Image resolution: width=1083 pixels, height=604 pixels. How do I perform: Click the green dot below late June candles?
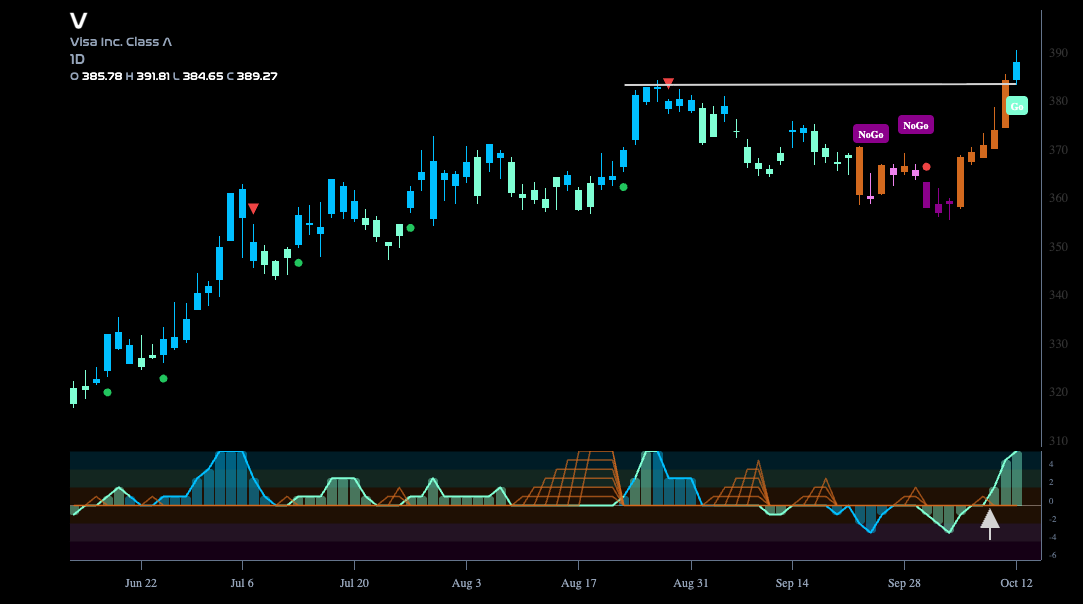[163, 379]
